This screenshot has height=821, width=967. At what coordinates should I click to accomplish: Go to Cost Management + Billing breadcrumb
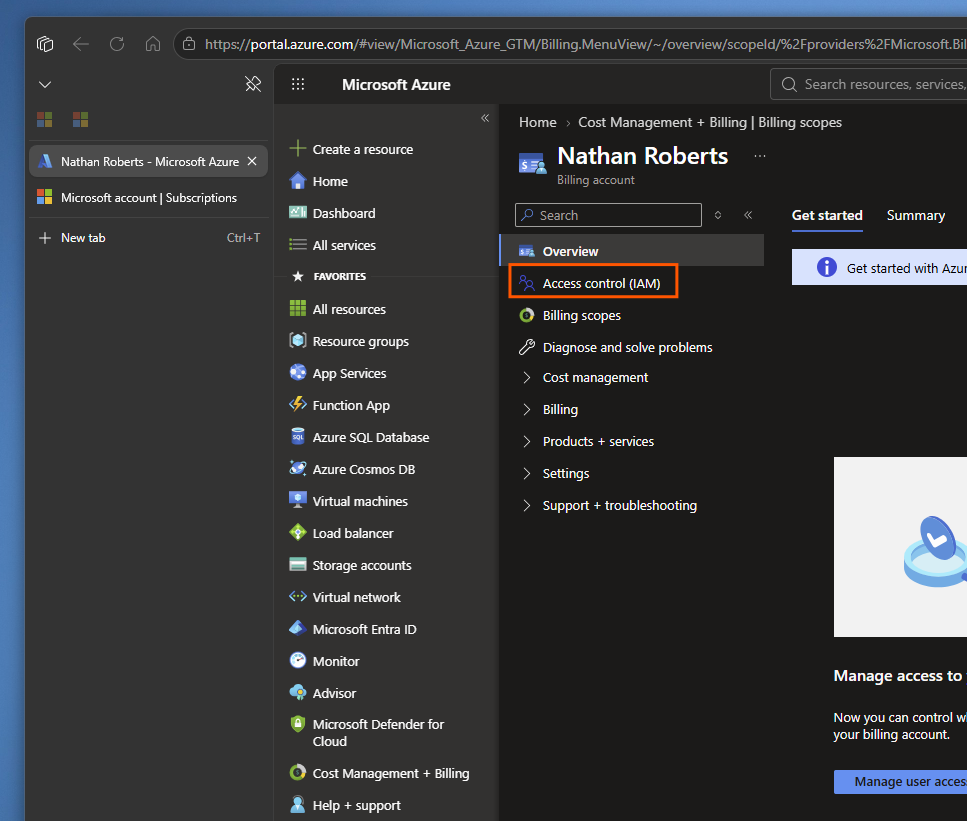pos(710,122)
